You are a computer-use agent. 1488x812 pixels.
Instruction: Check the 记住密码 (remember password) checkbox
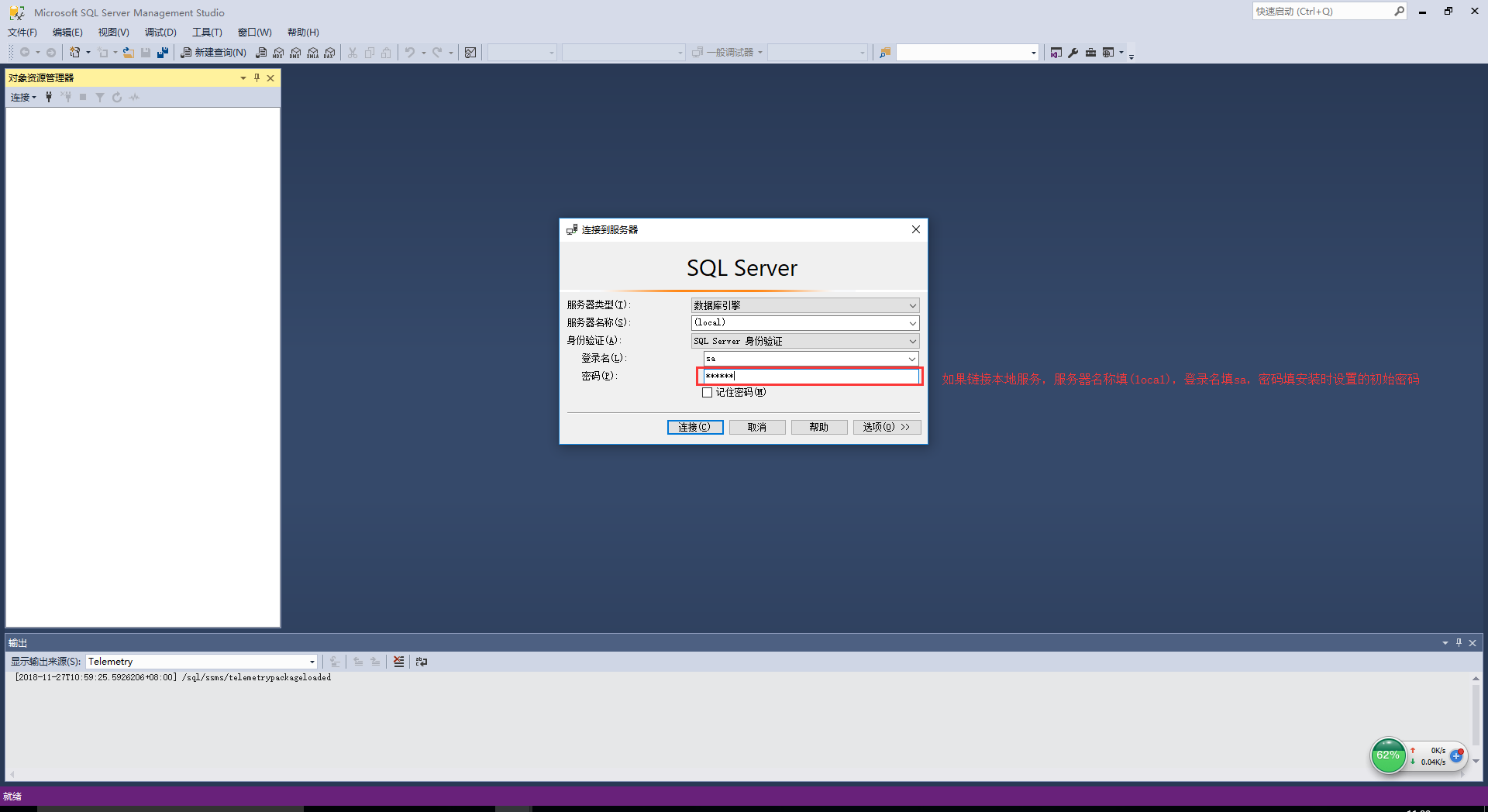[x=707, y=393]
